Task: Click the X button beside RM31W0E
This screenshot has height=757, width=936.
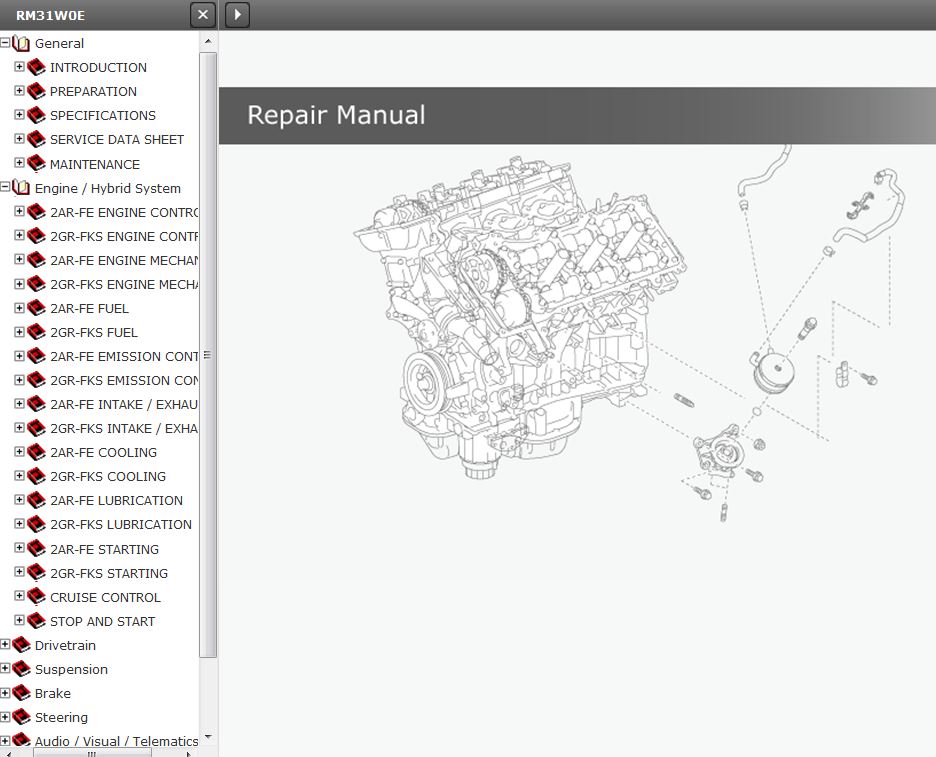Action: [203, 15]
